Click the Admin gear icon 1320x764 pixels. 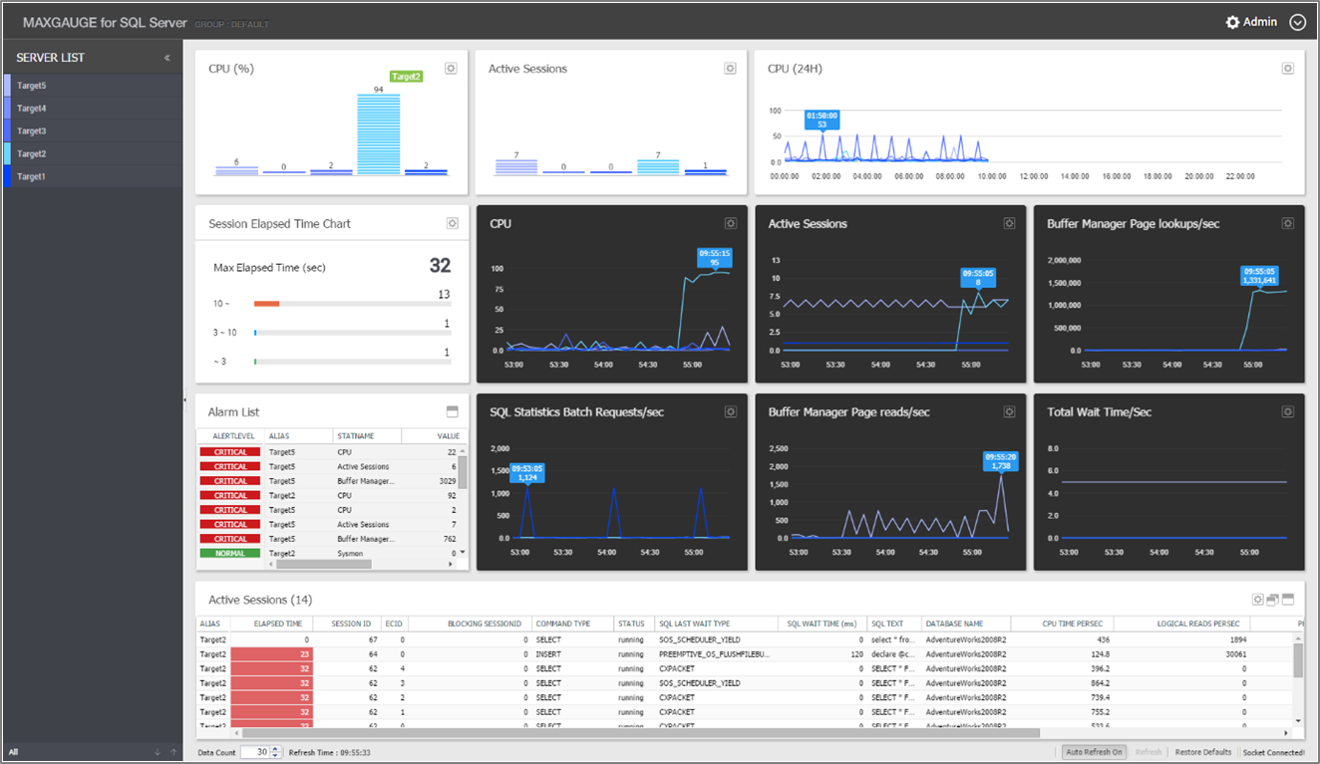tap(1232, 22)
